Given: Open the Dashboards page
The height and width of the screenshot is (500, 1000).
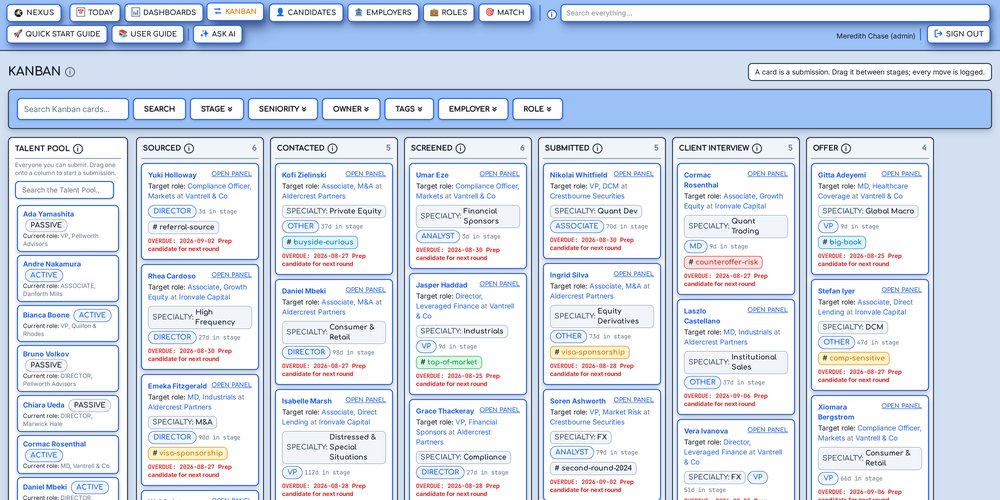Looking at the screenshot, I should tap(164, 13).
